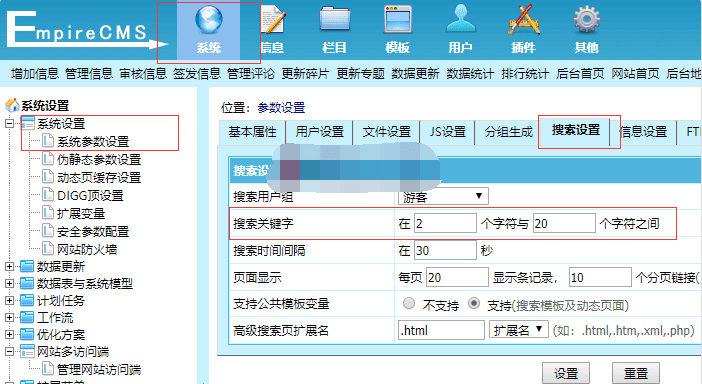The image size is (702, 384).
Task: Expand the 计划任务 tree node
Action: pyautogui.click(x=9, y=300)
